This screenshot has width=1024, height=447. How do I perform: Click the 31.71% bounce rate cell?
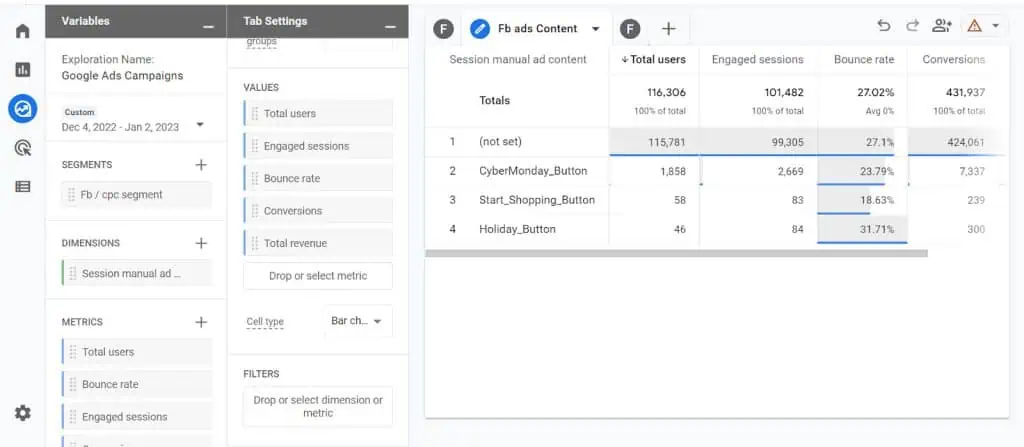[862, 229]
